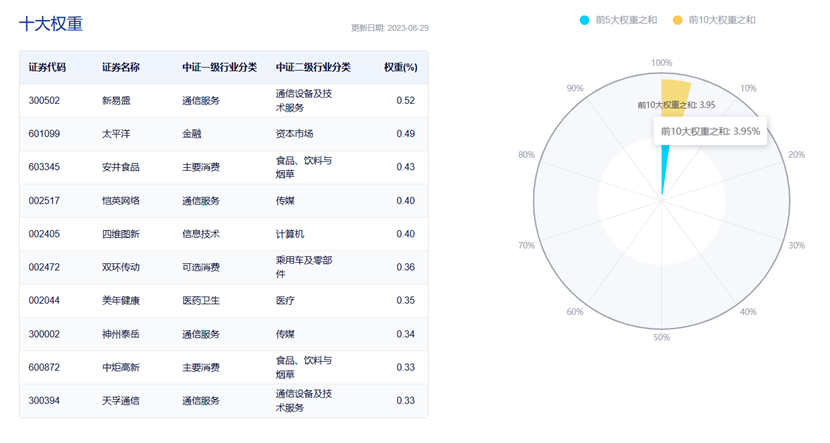Select the 双环传动 table row
Screen dimensions: 830x443
120,267
